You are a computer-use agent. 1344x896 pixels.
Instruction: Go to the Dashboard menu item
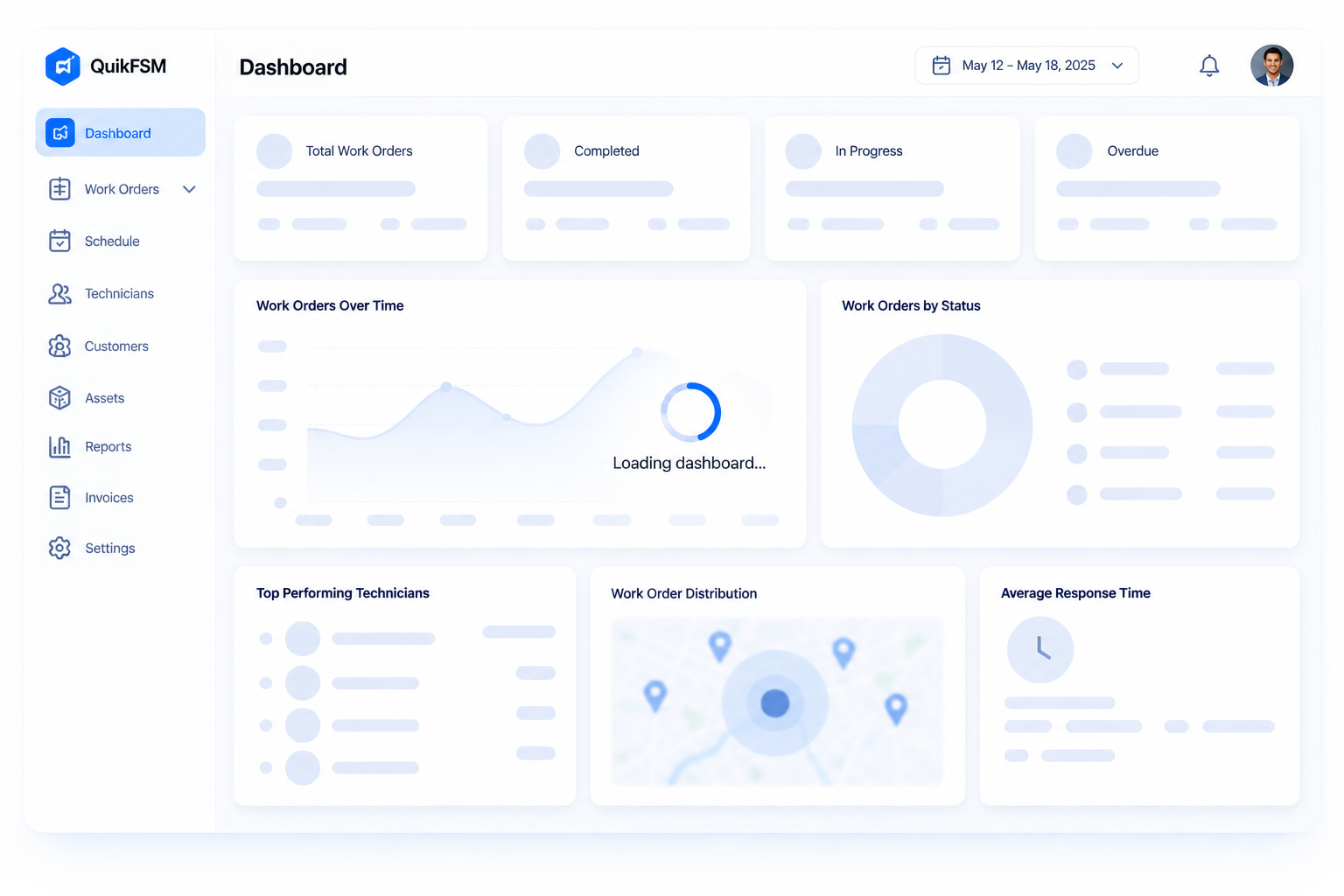click(x=121, y=133)
